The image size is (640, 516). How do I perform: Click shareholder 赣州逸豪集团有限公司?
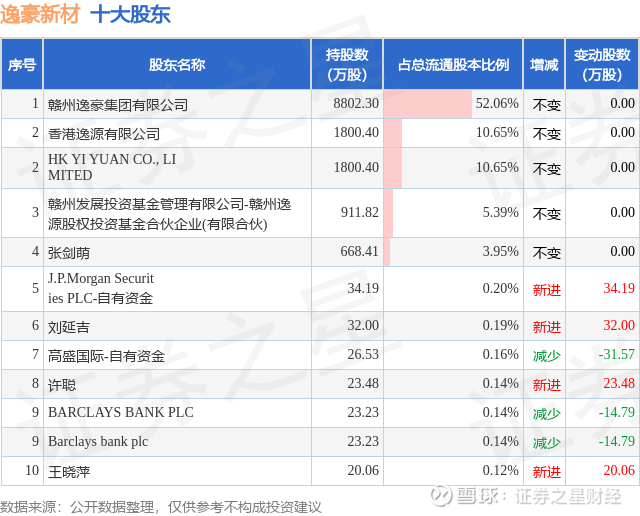click(118, 105)
